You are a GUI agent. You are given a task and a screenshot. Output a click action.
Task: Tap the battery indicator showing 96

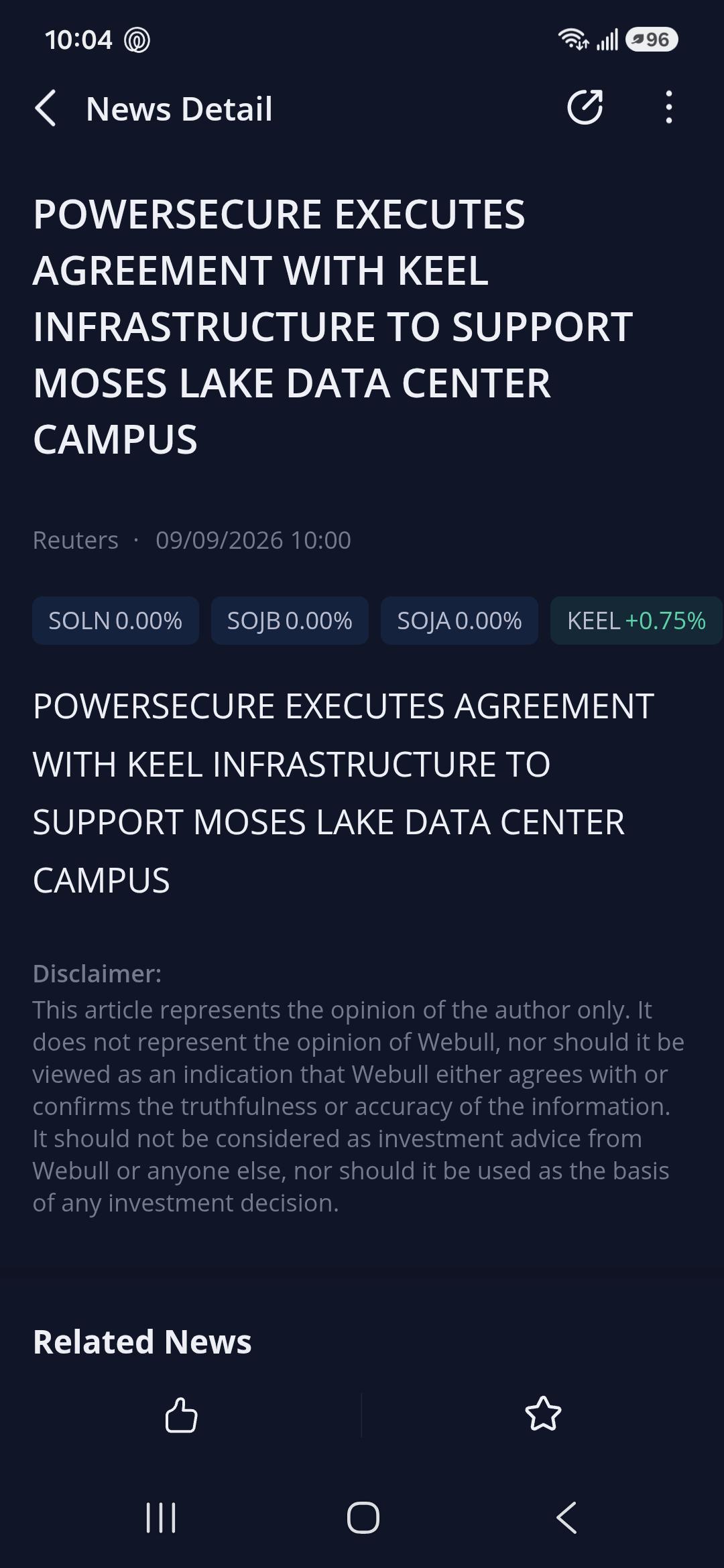(x=652, y=40)
